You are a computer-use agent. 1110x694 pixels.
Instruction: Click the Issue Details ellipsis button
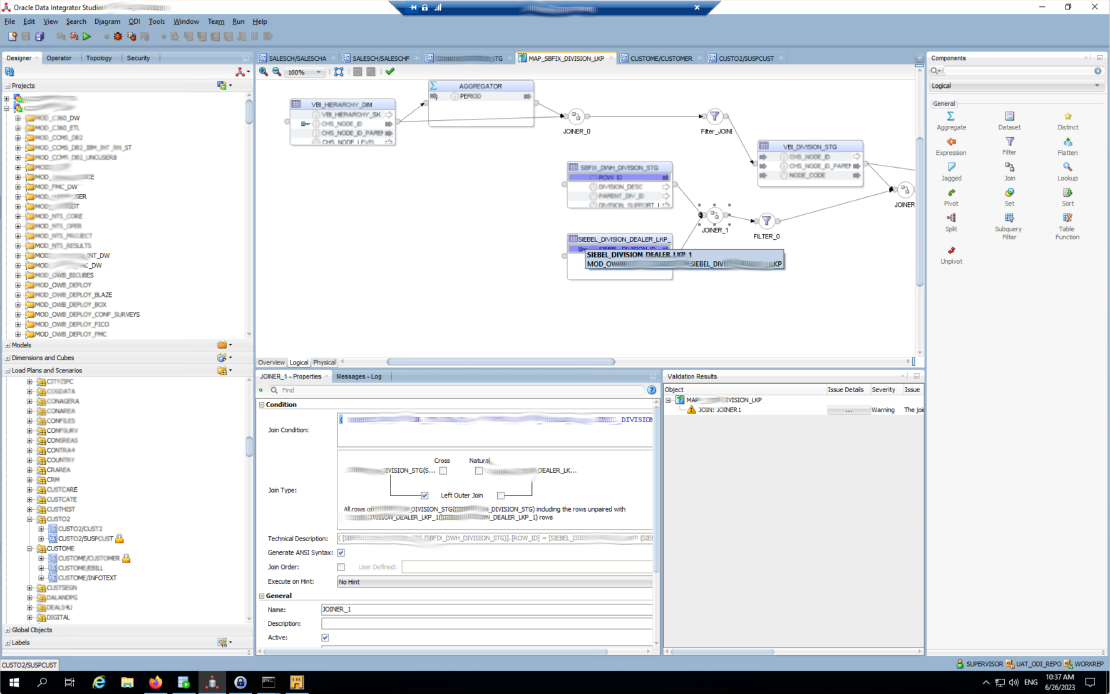(848, 410)
